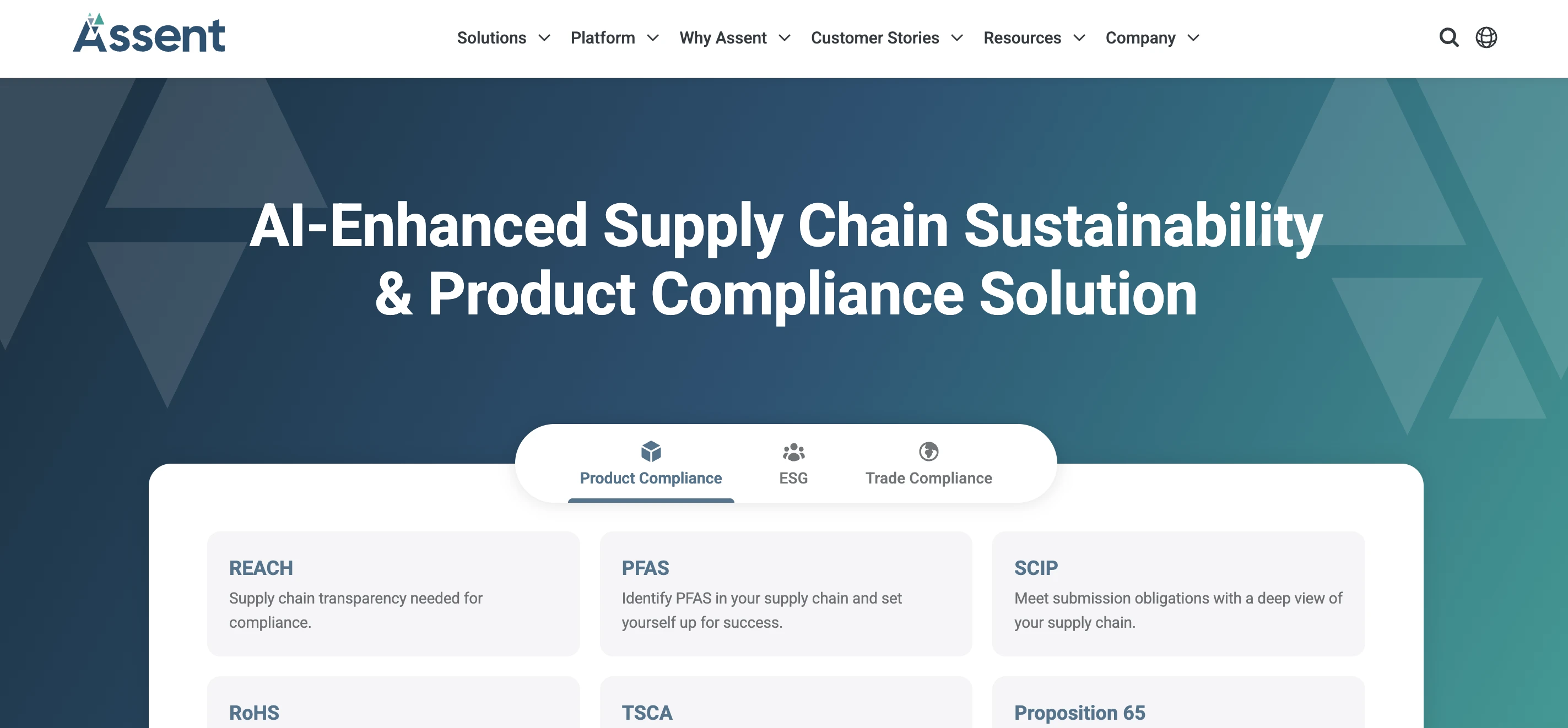The width and height of the screenshot is (1568, 728).
Task: Click the ESG people icon
Action: [792, 451]
